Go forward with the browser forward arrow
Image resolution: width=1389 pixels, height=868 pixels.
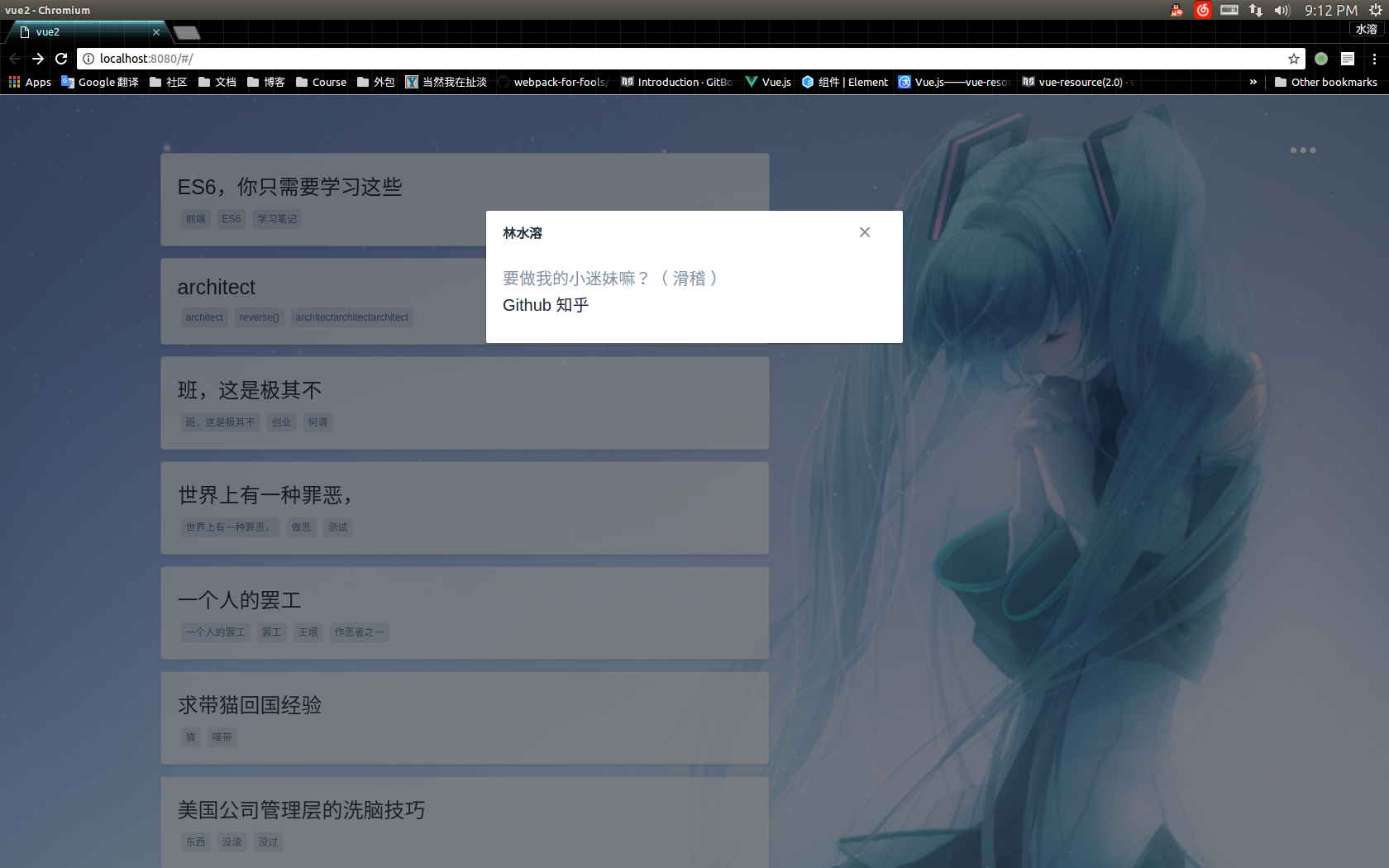coord(38,59)
